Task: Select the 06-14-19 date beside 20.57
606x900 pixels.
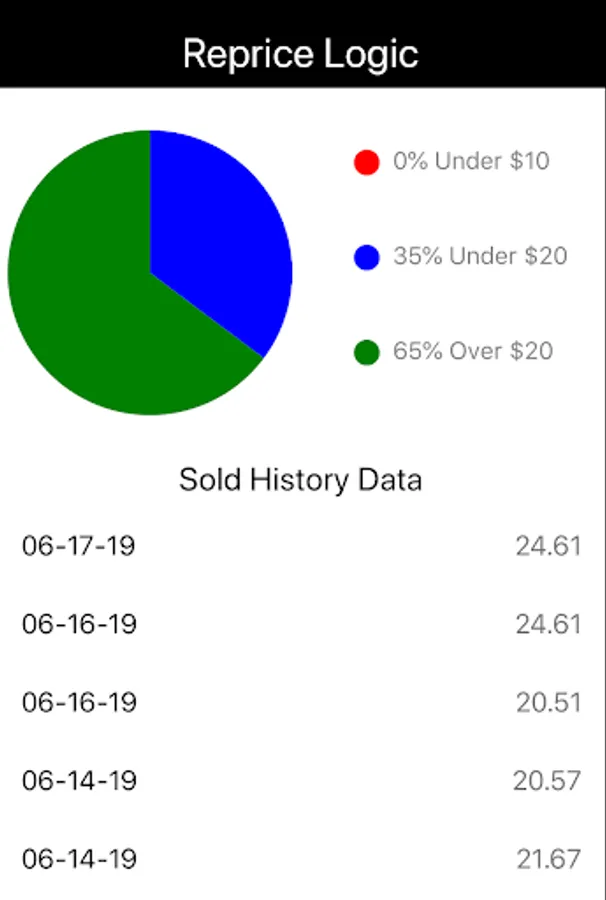Action: 79,780
